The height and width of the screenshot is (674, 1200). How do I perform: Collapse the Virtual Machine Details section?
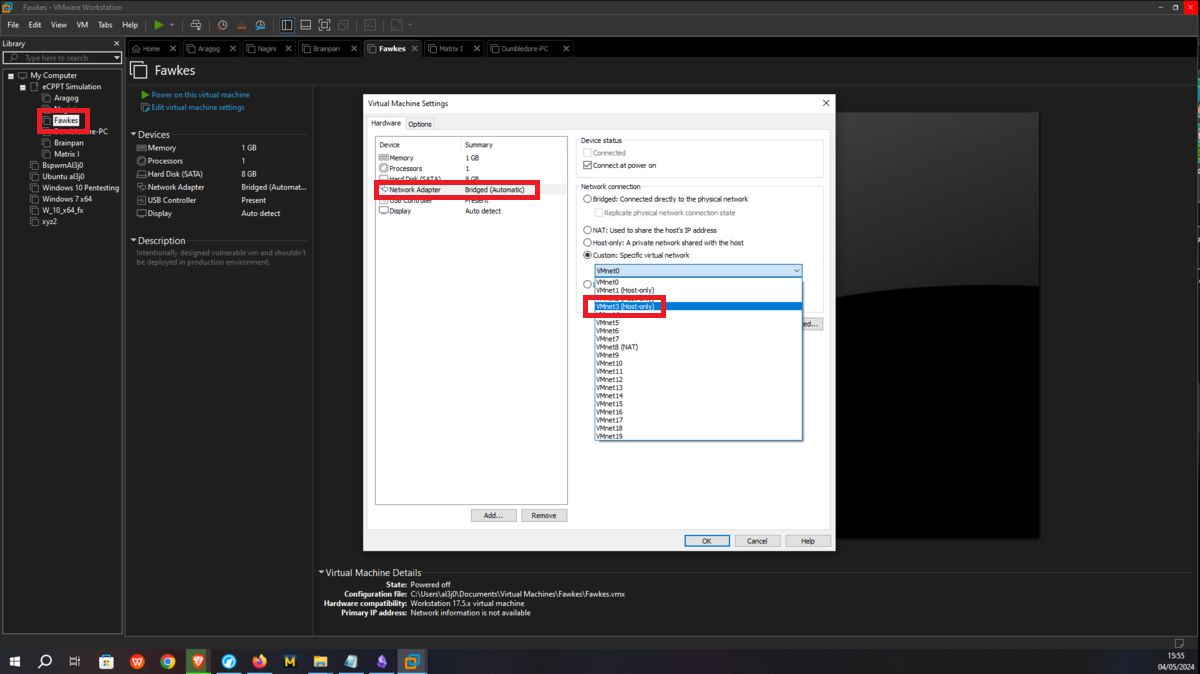click(x=321, y=573)
